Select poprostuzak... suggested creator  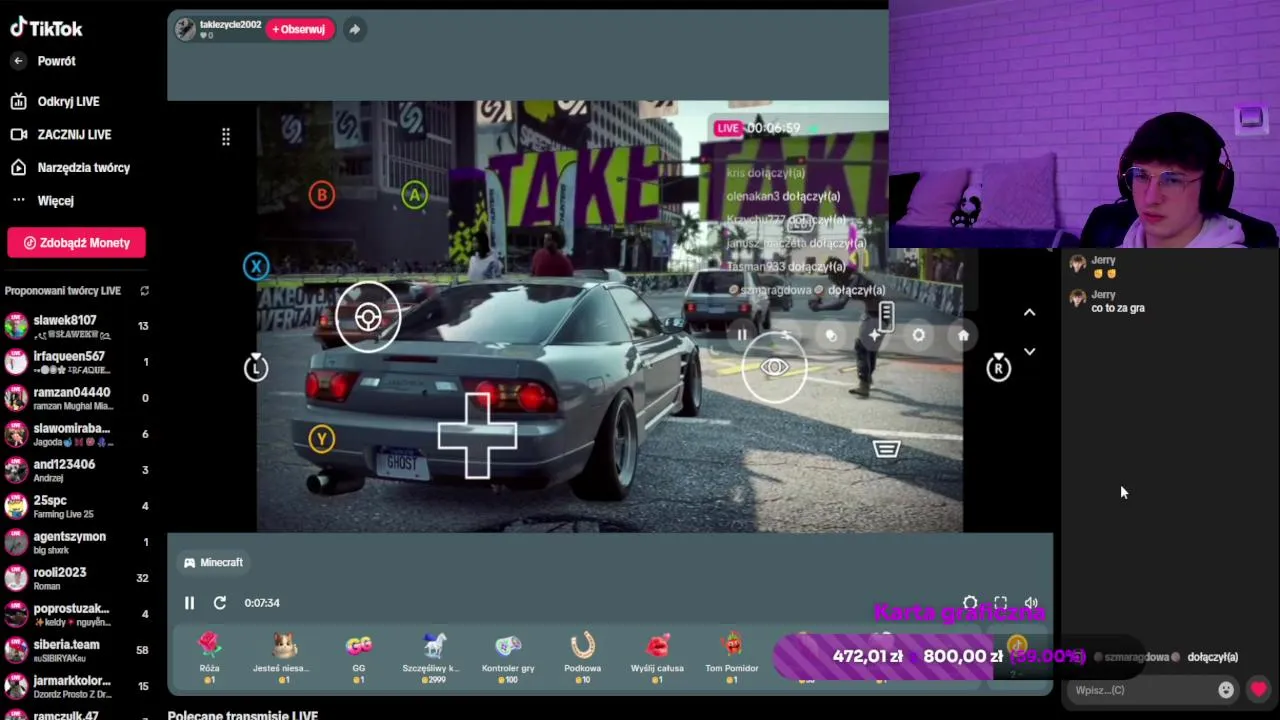click(x=76, y=615)
